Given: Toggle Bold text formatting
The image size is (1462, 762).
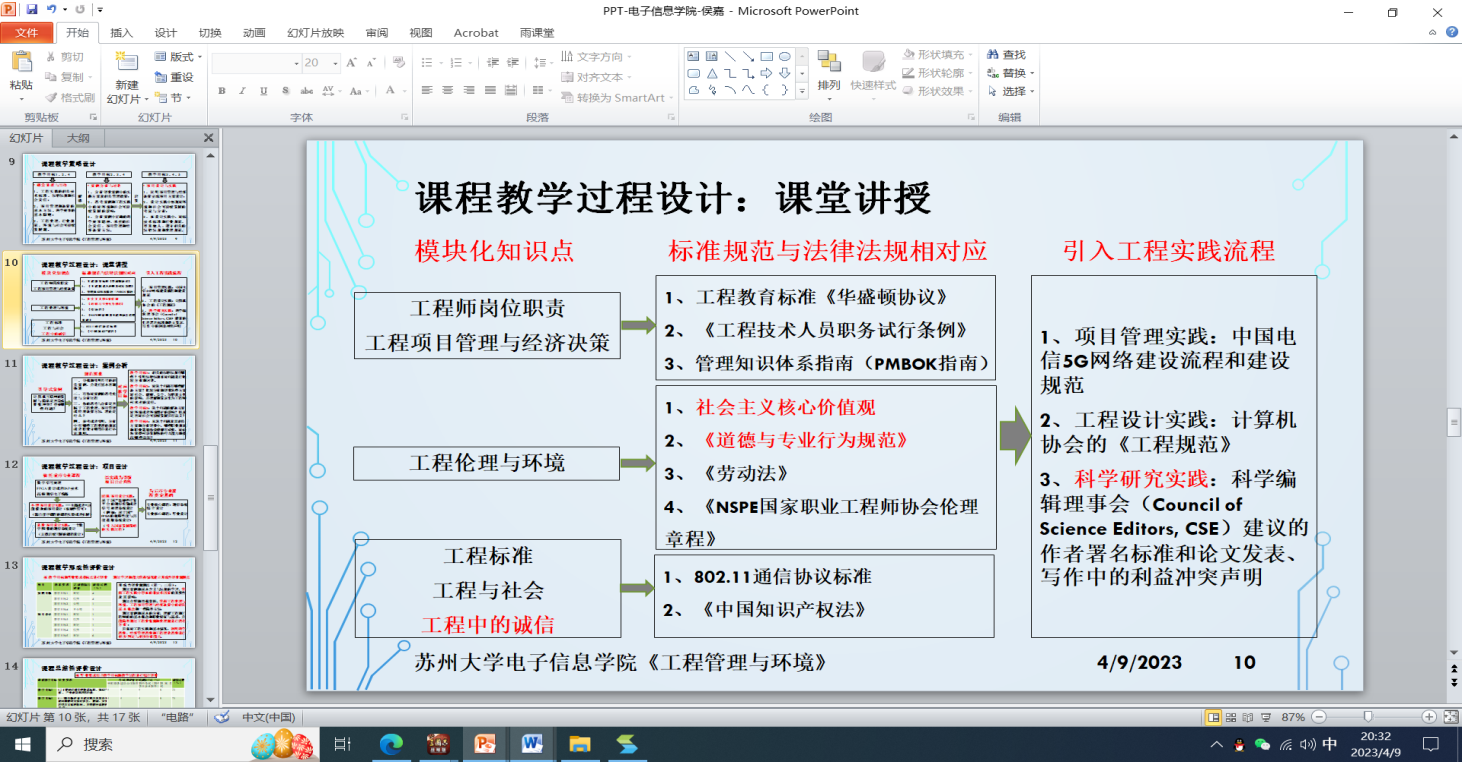Looking at the screenshot, I should tap(221, 91).
